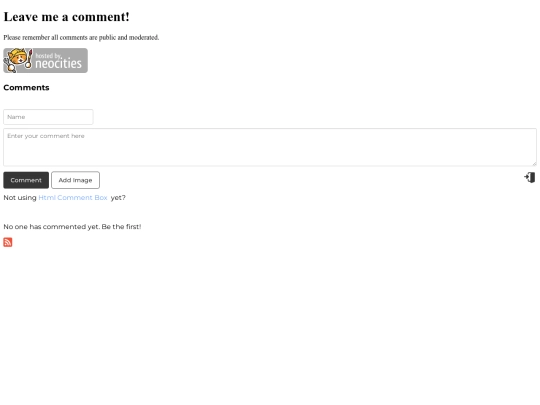
Task: Click the 'No one has commented yet' message
Action: pyautogui.click(x=72, y=227)
